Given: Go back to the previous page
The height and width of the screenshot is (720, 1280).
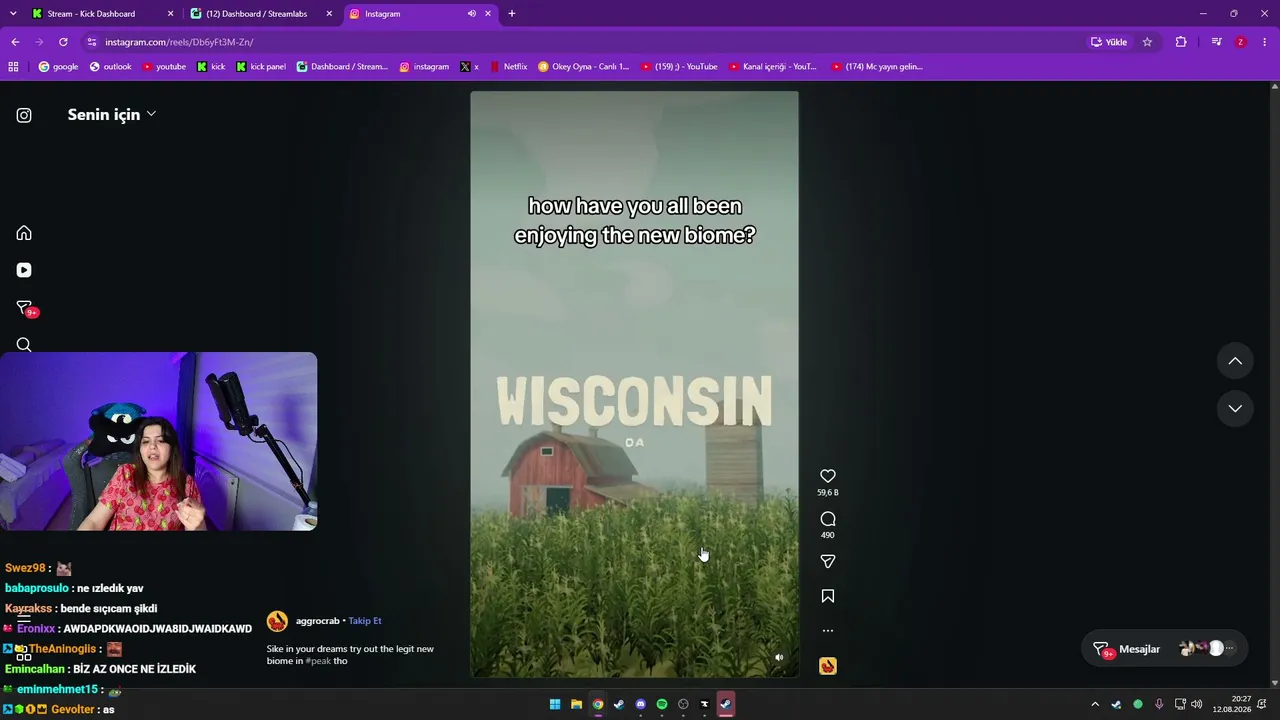Looking at the screenshot, I should point(15,42).
